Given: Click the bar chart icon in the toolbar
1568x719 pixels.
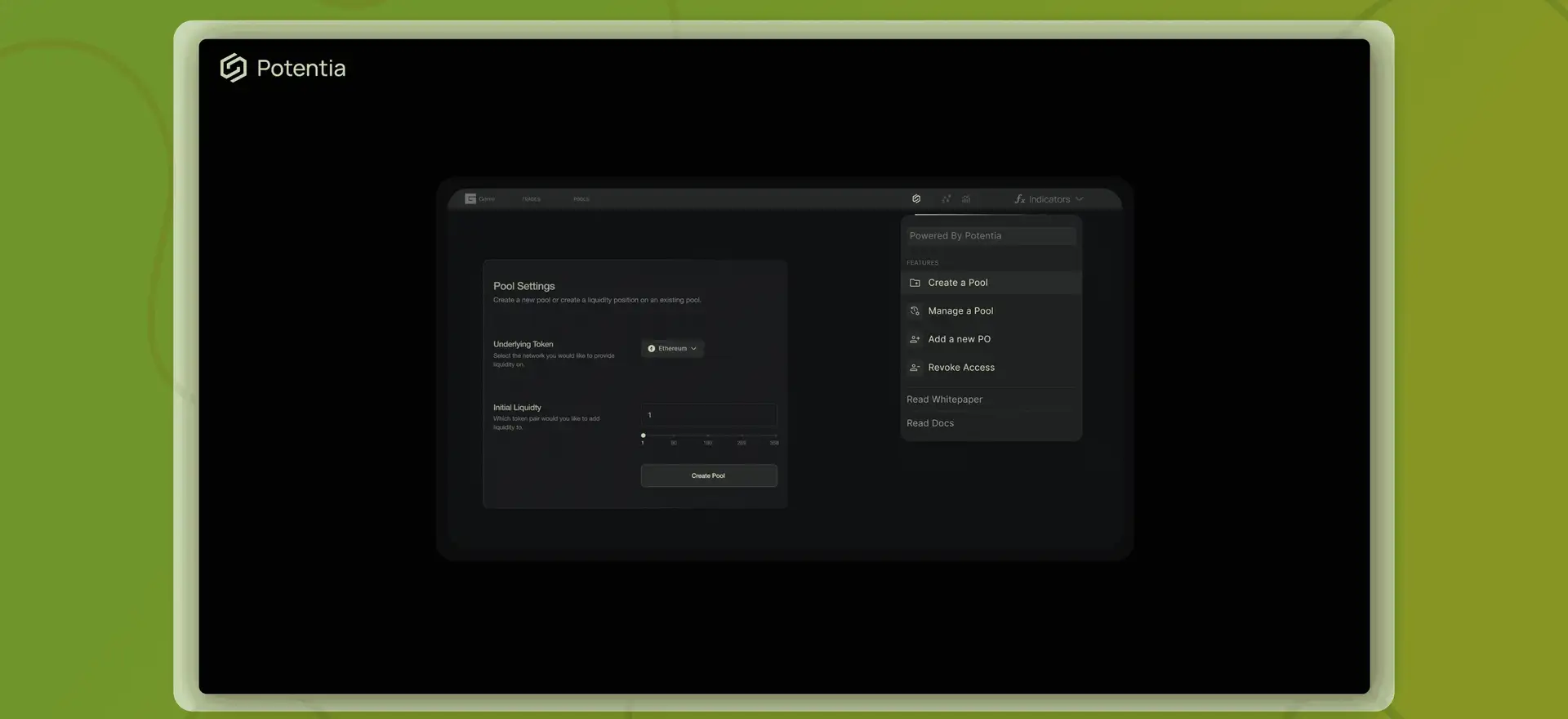Looking at the screenshot, I should pyautogui.click(x=966, y=199).
